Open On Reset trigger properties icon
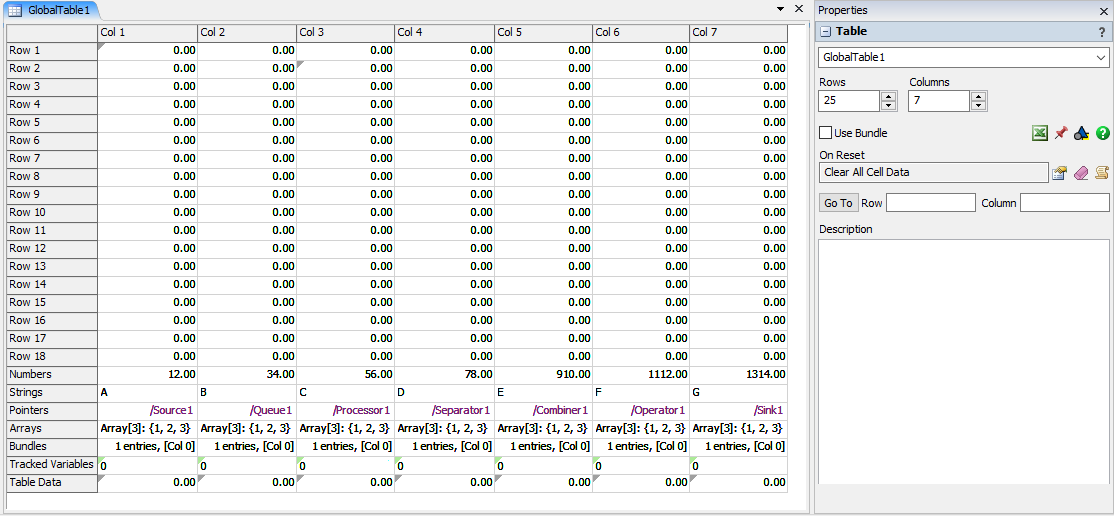The width and height of the screenshot is (1114, 516). click(x=1059, y=173)
